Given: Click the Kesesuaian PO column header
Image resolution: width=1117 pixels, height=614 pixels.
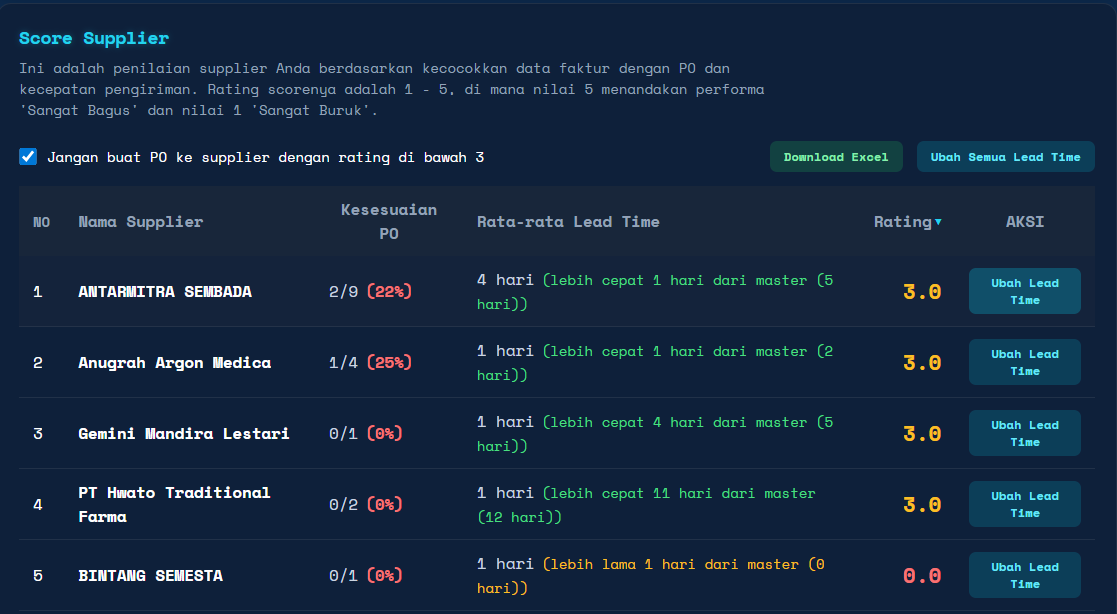Looking at the screenshot, I should (x=389, y=222).
